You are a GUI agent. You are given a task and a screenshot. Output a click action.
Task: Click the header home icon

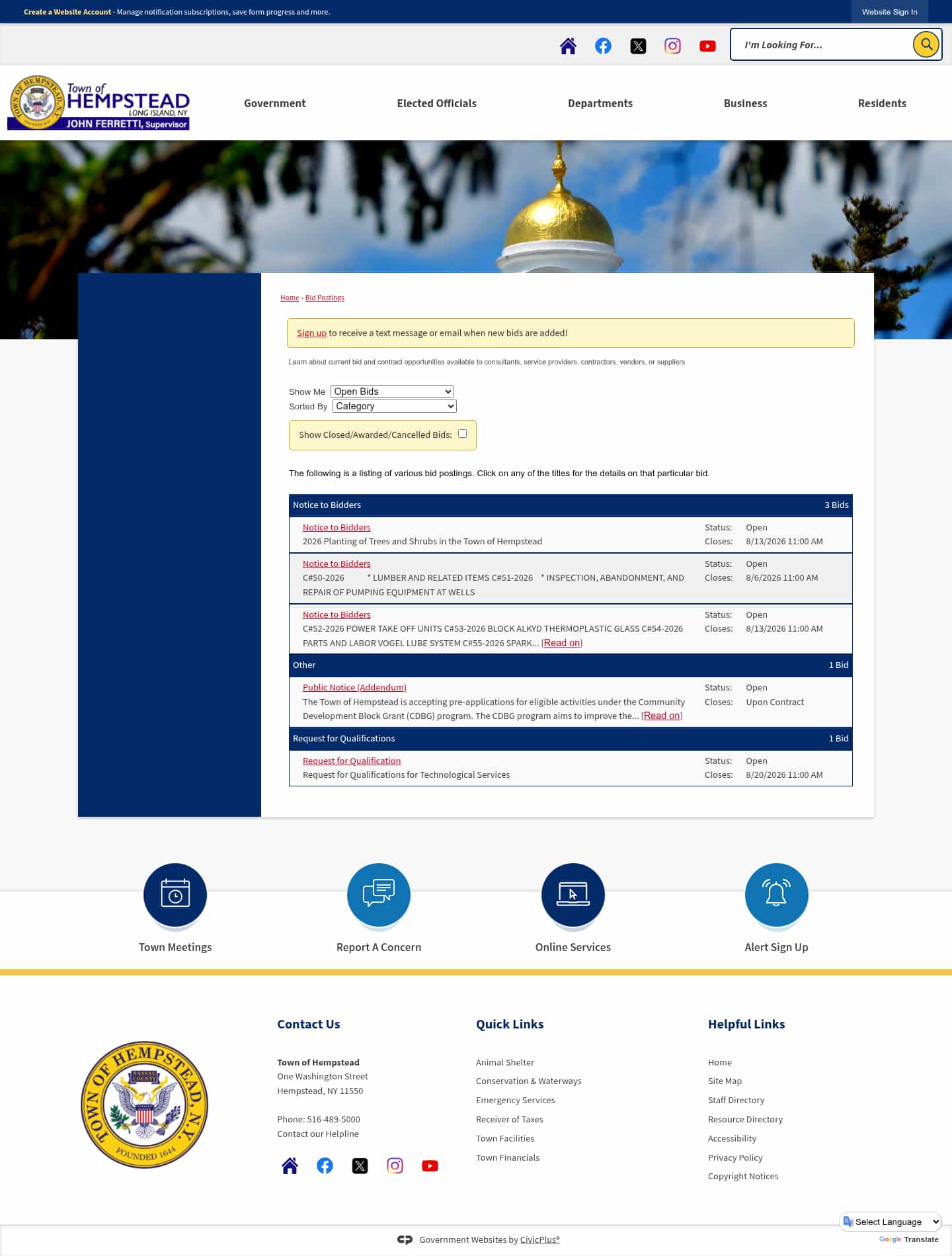pos(568,46)
